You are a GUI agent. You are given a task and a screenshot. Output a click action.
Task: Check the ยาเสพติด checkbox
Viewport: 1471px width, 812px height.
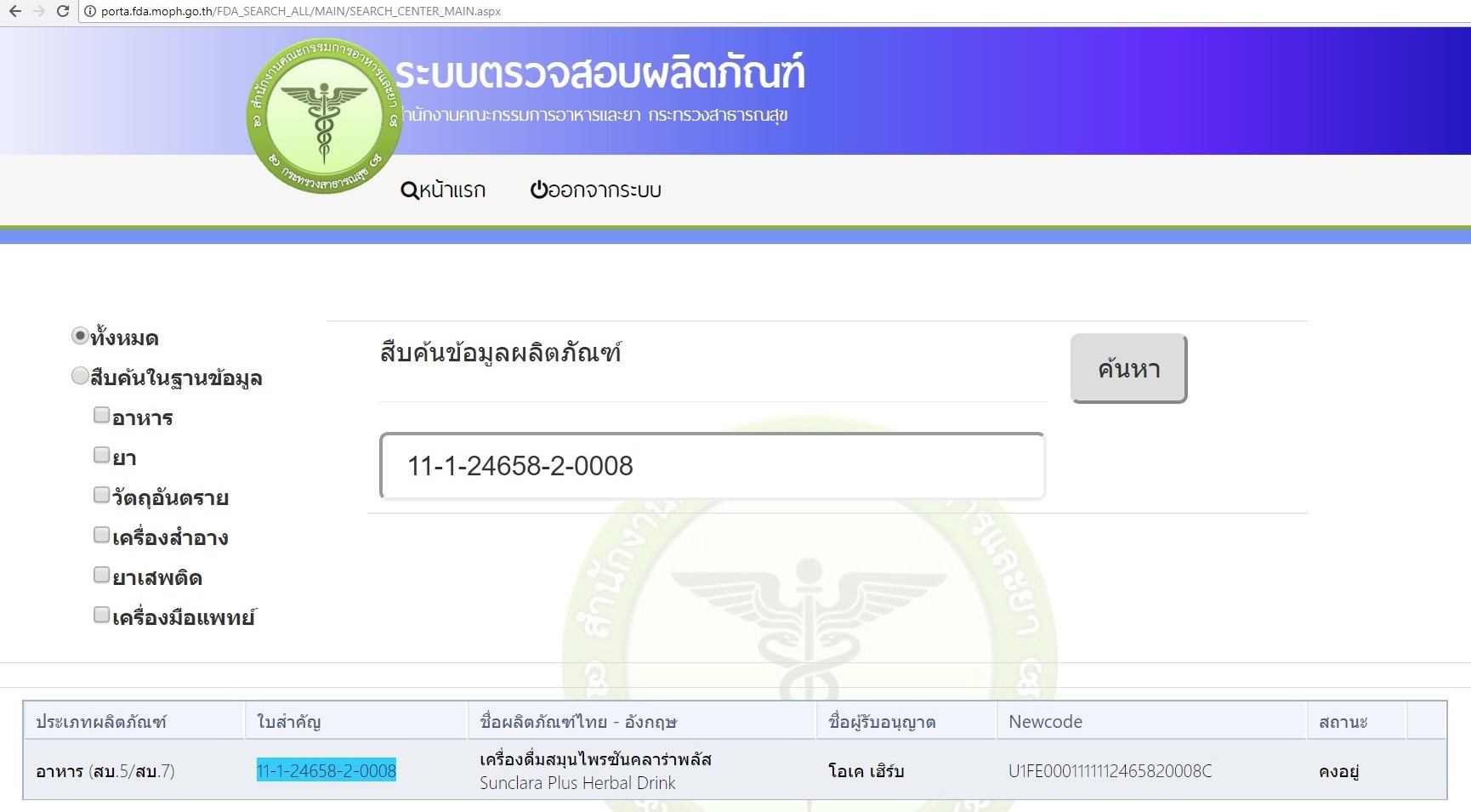(x=102, y=575)
